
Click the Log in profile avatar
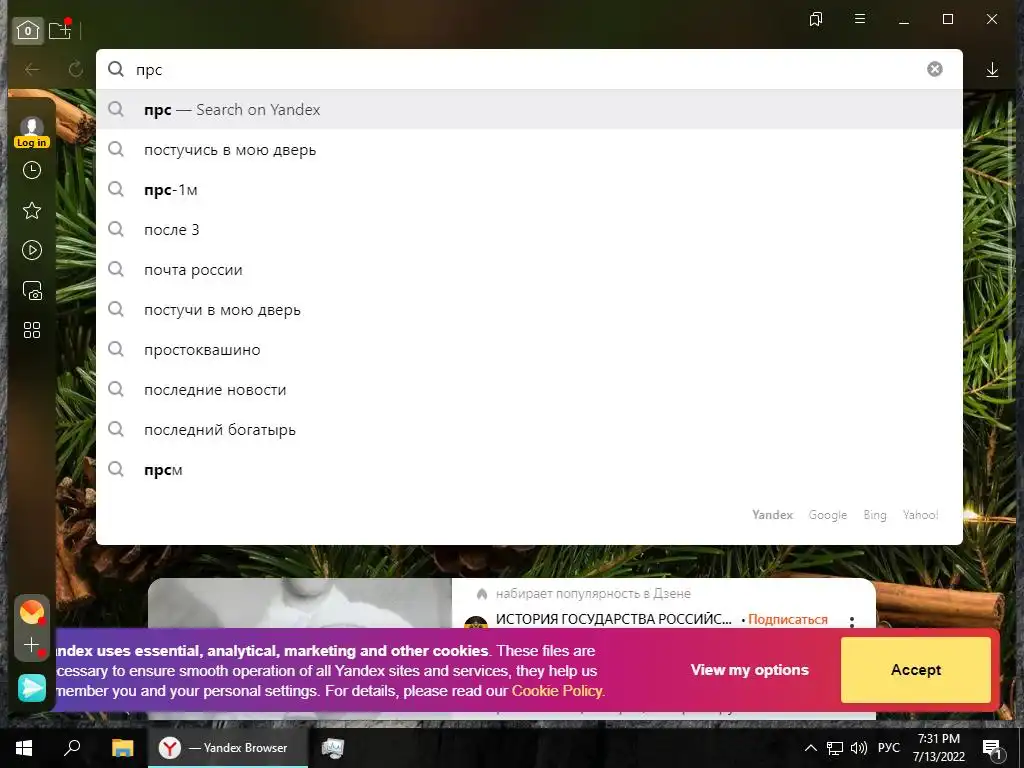click(31, 132)
